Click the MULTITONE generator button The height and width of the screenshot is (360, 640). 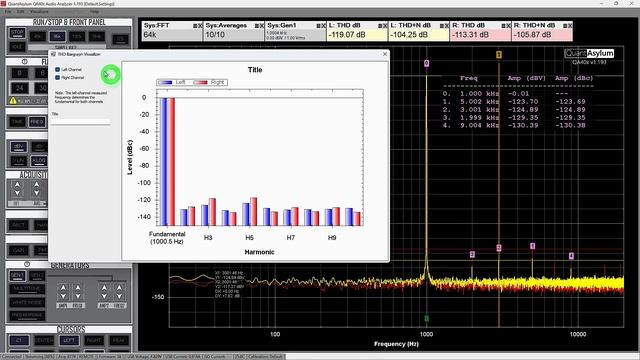pyautogui.click(x=27, y=289)
